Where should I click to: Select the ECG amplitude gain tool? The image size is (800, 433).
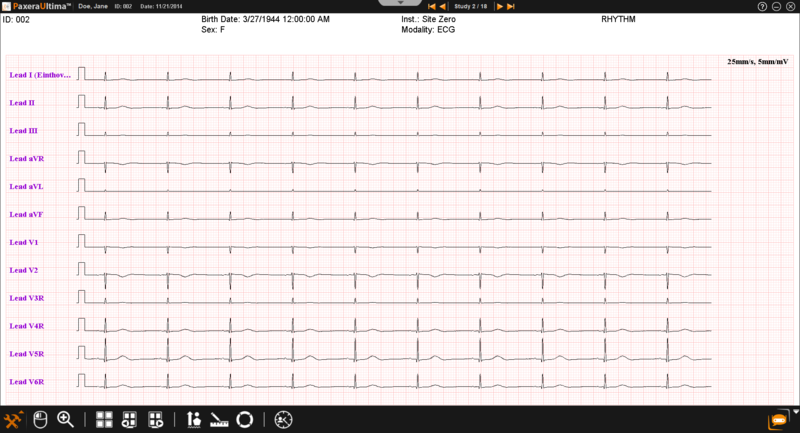click(194, 420)
